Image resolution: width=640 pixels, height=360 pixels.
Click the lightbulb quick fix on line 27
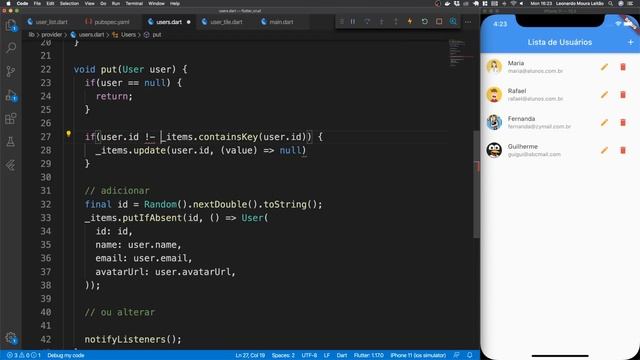click(x=68, y=133)
